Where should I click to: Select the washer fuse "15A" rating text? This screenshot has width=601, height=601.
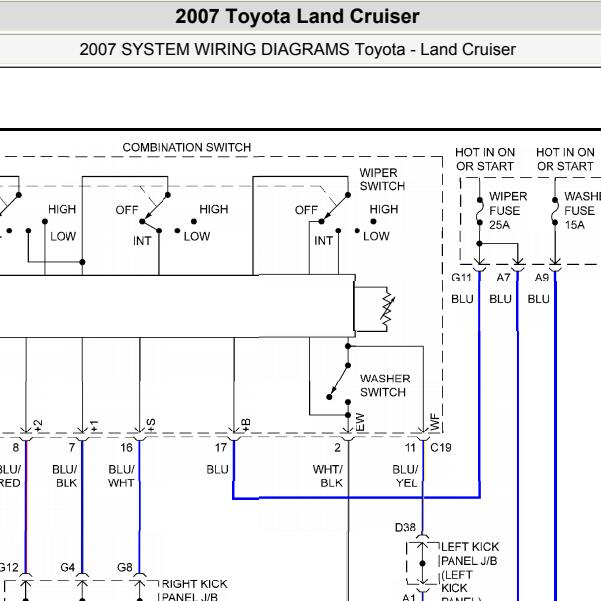point(575,225)
